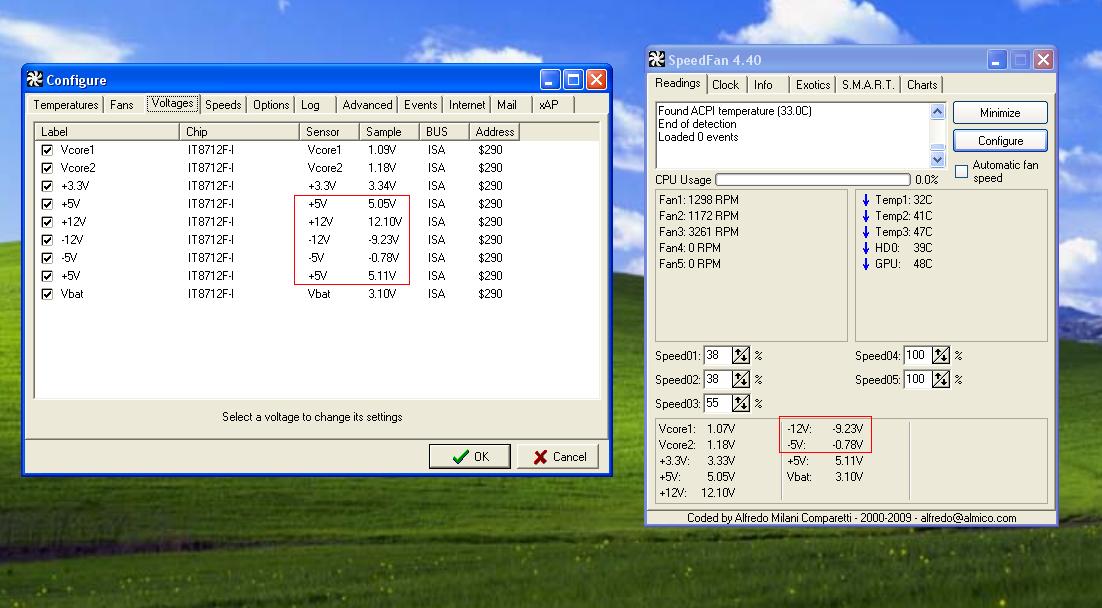This screenshot has width=1102, height=608.
Task: Click the SpeedFan fan icon in Configure title bar
Action: pos(34,80)
